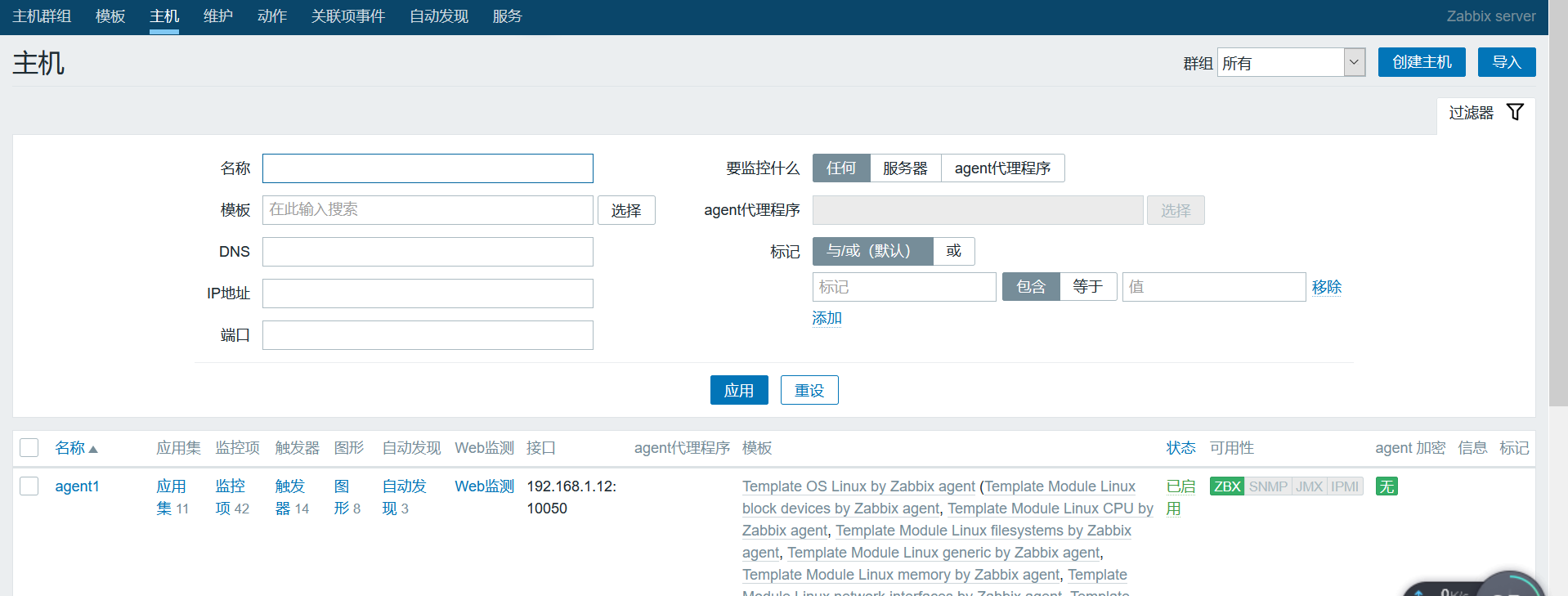Click 选择 button next to 模板 field
The height and width of the screenshot is (596, 1568).
pos(626,210)
